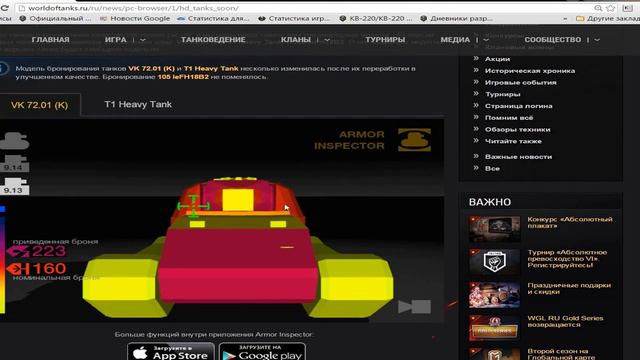Open Праздничные подарки и скидки link
Viewport: 640px width, 360px height.
pyautogui.click(x=569, y=288)
